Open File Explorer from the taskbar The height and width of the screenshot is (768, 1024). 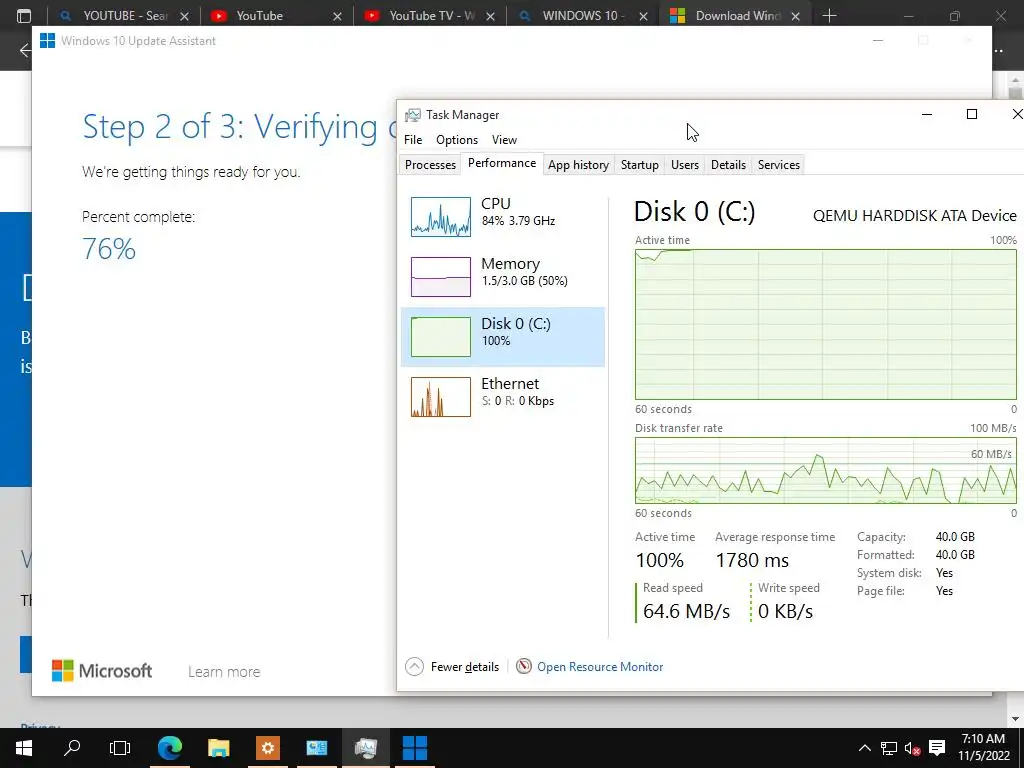(x=219, y=748)
